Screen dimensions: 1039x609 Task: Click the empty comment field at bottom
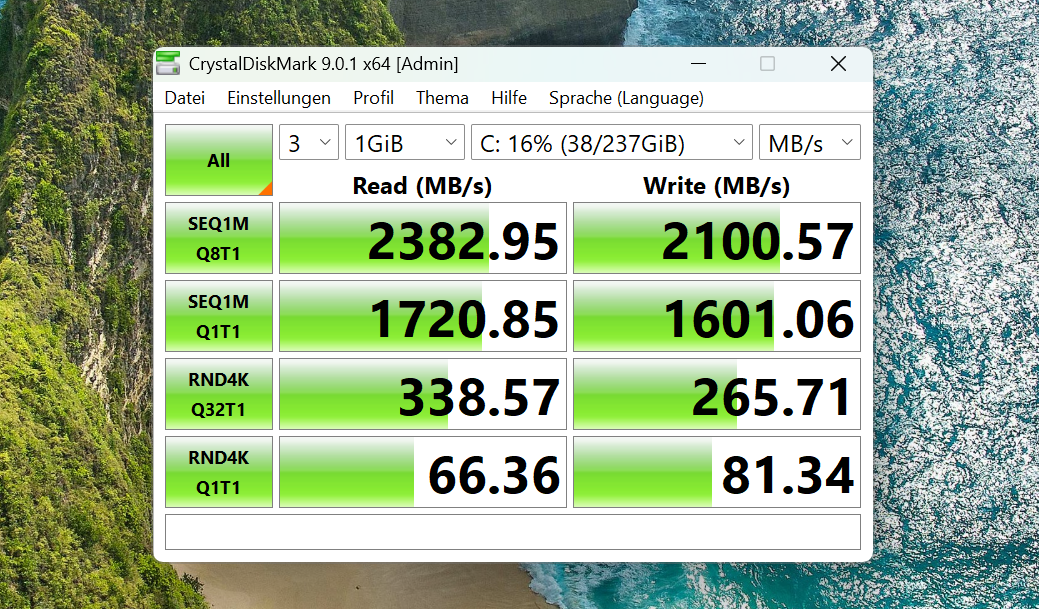pyautogui.click(x=513, y=532)
